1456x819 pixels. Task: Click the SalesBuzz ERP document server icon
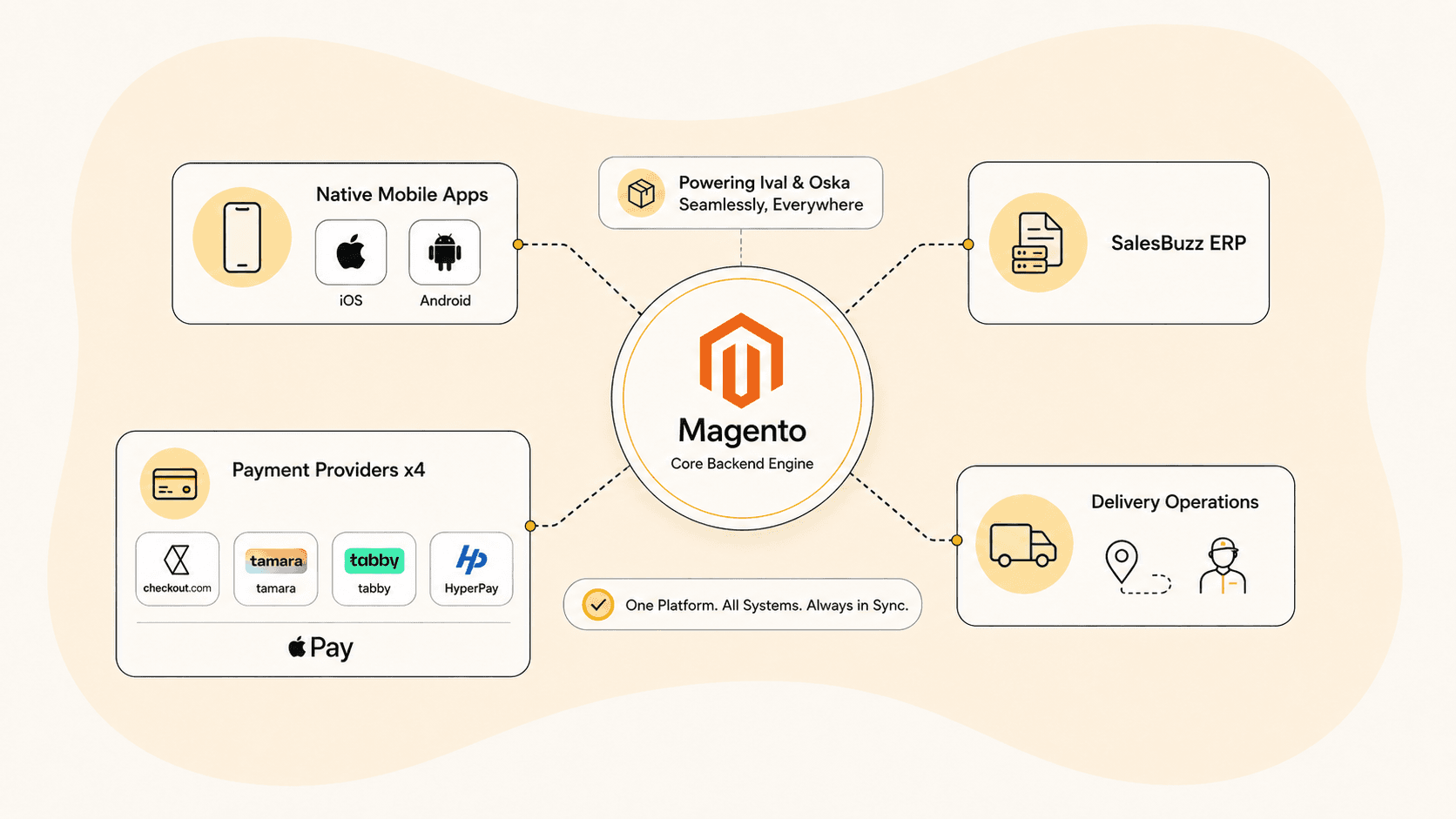click(1037, 243)
